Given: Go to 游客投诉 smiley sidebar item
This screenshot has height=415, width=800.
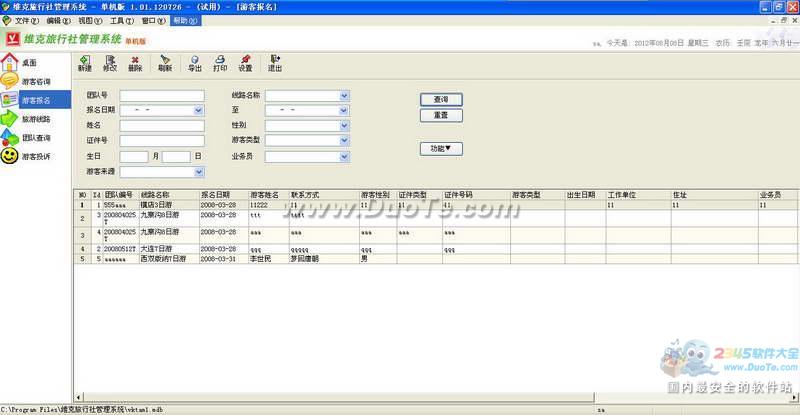Looking at the screenshot, I should [x=27, y=156].
